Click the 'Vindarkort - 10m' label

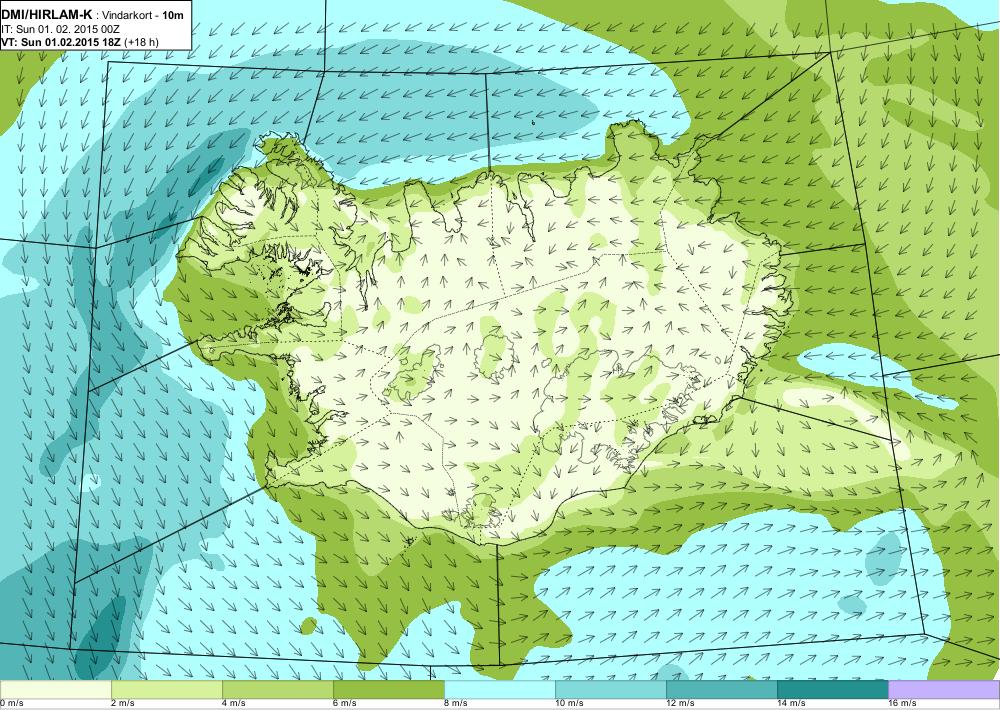click(141, 15)
